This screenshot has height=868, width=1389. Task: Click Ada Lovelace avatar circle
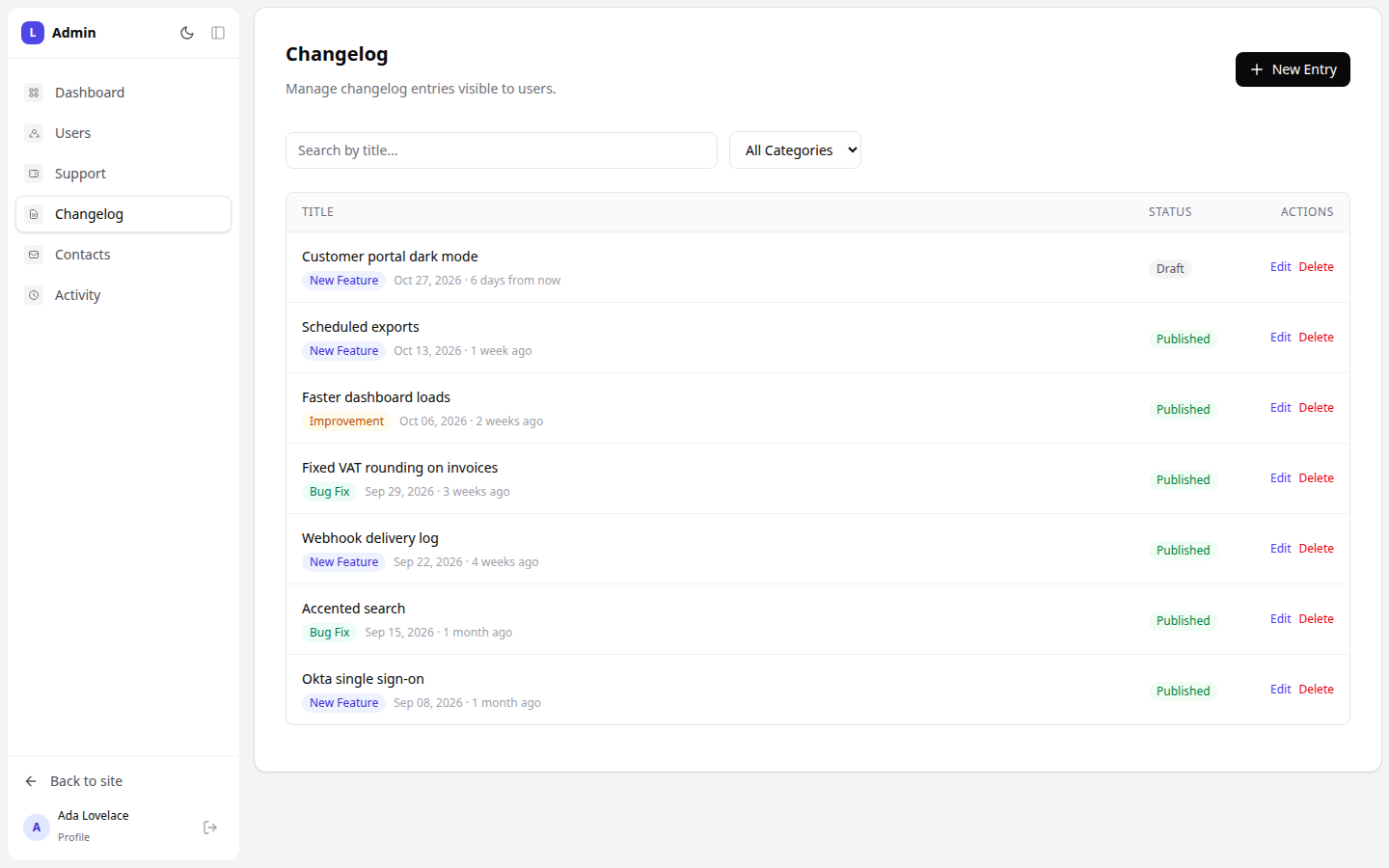37,827
